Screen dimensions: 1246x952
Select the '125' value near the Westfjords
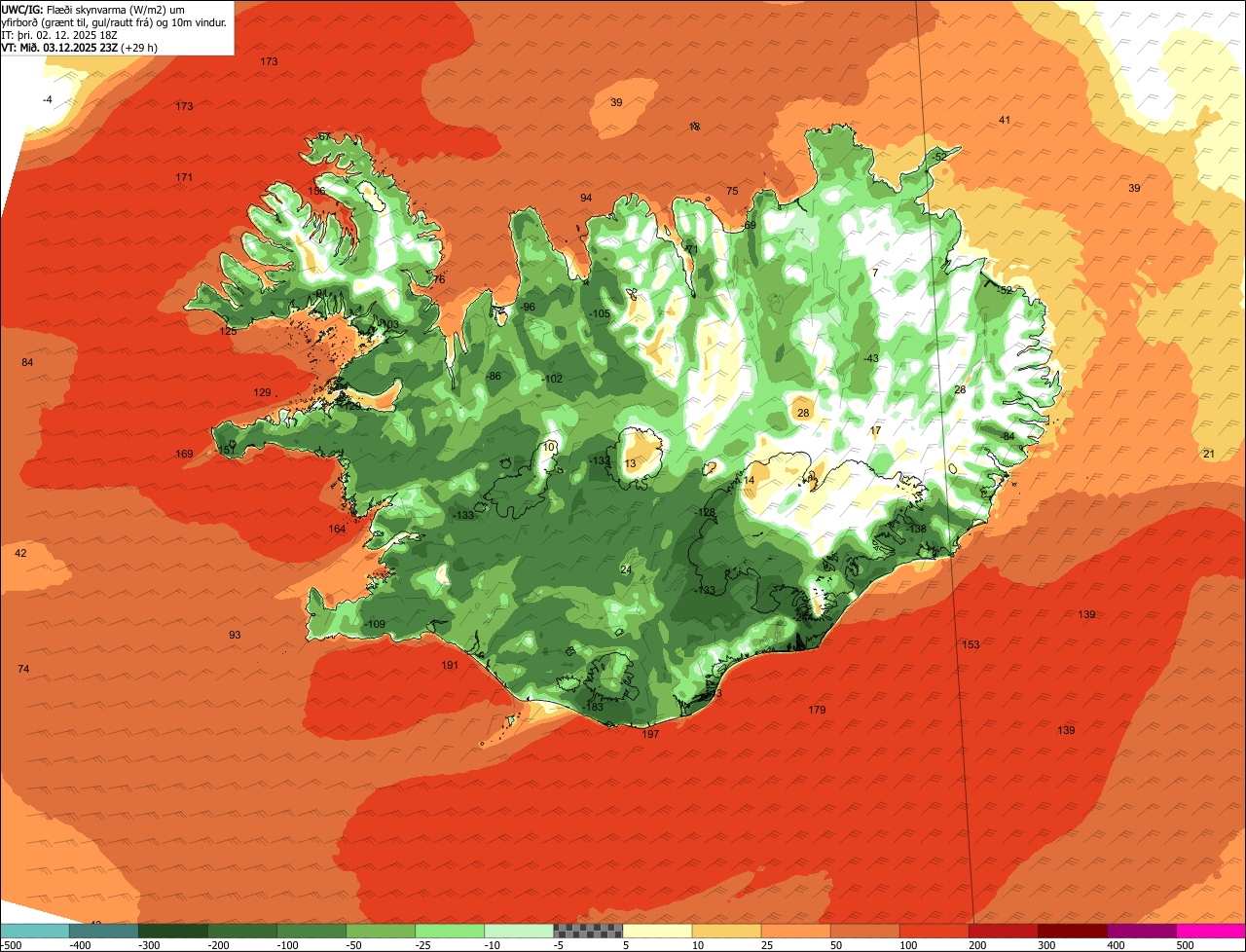coord(228,331)
